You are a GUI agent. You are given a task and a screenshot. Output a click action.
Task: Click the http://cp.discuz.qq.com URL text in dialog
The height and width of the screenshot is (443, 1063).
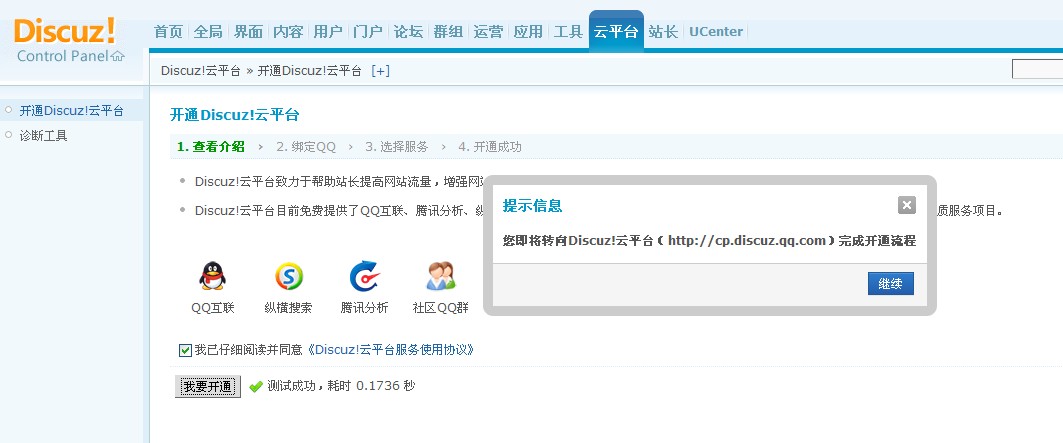(746, 240)
